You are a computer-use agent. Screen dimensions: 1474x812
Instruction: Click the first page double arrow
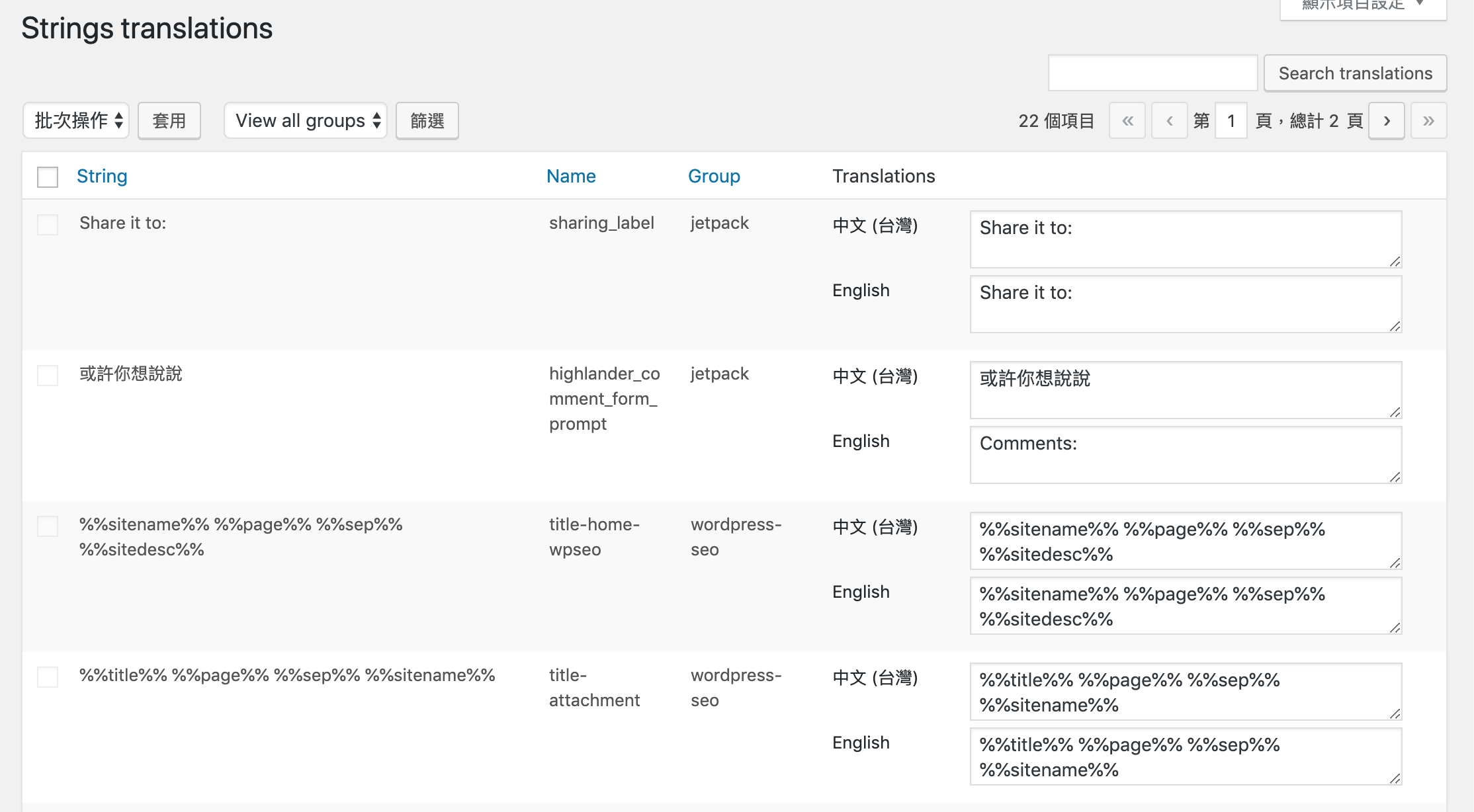1127,121
